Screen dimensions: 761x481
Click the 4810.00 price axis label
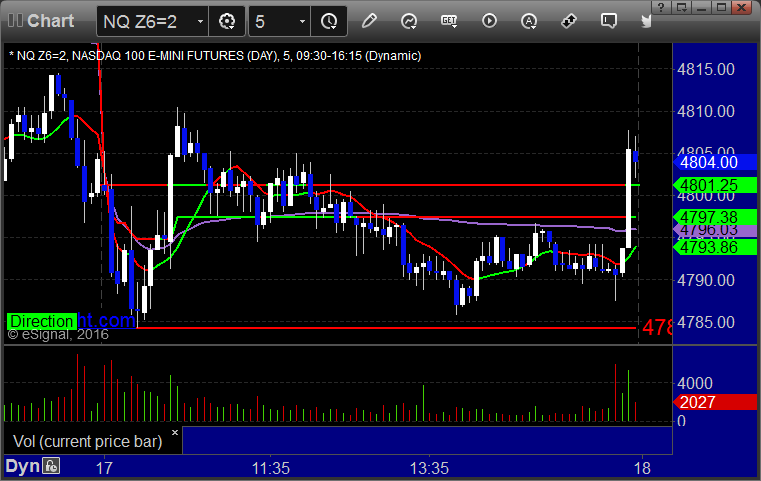coord(706,112)
